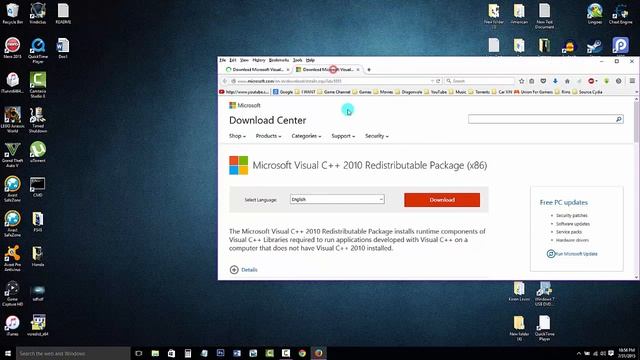Image resolution: width=640 pixels, height=360 pixels.
Task: Open the Pocket icon in Firefox toolbar
Action: pyautogui.click(x=543, y=81)
